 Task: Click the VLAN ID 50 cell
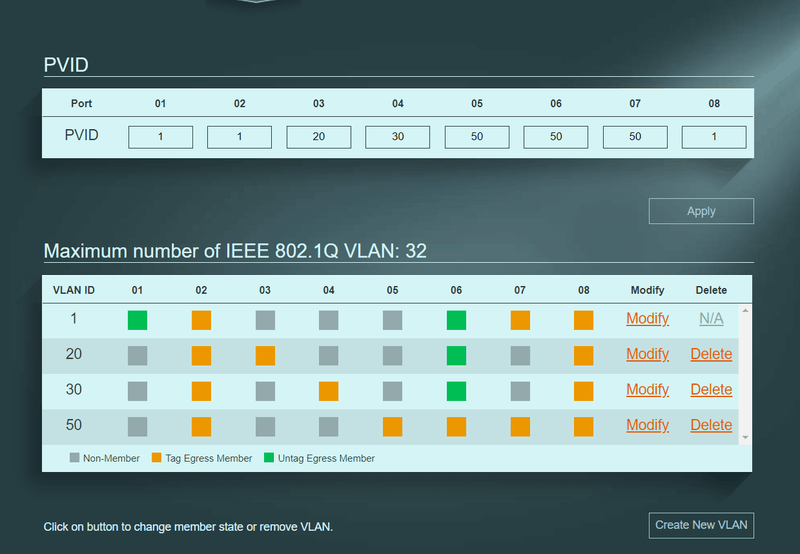coord(73,425)
